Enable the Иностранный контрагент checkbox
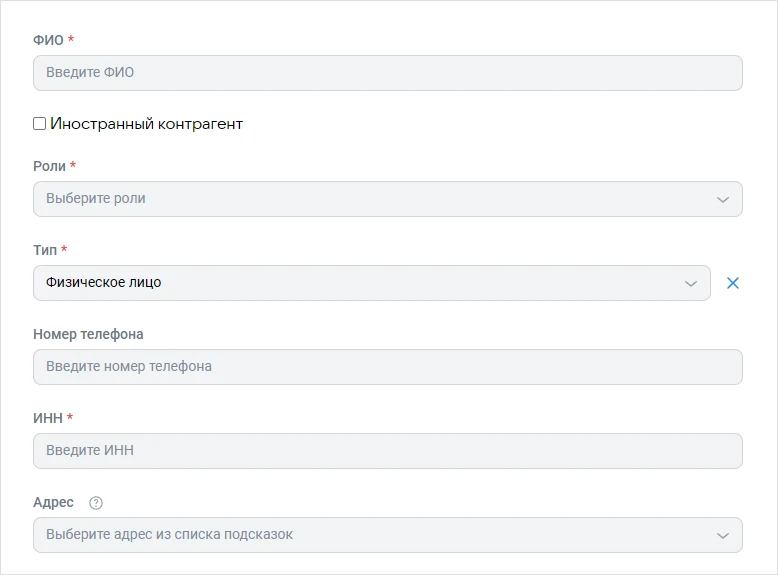 (40, 124)
